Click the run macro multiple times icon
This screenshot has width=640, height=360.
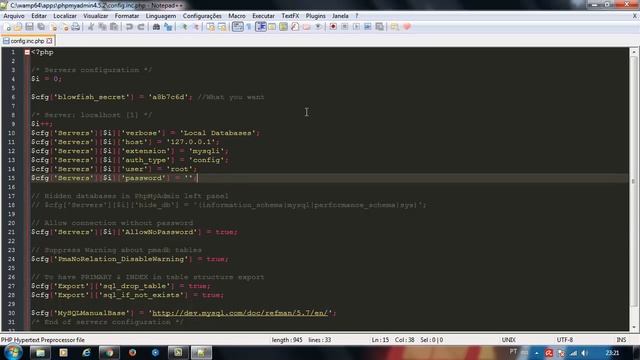click(x=368, y=27)
